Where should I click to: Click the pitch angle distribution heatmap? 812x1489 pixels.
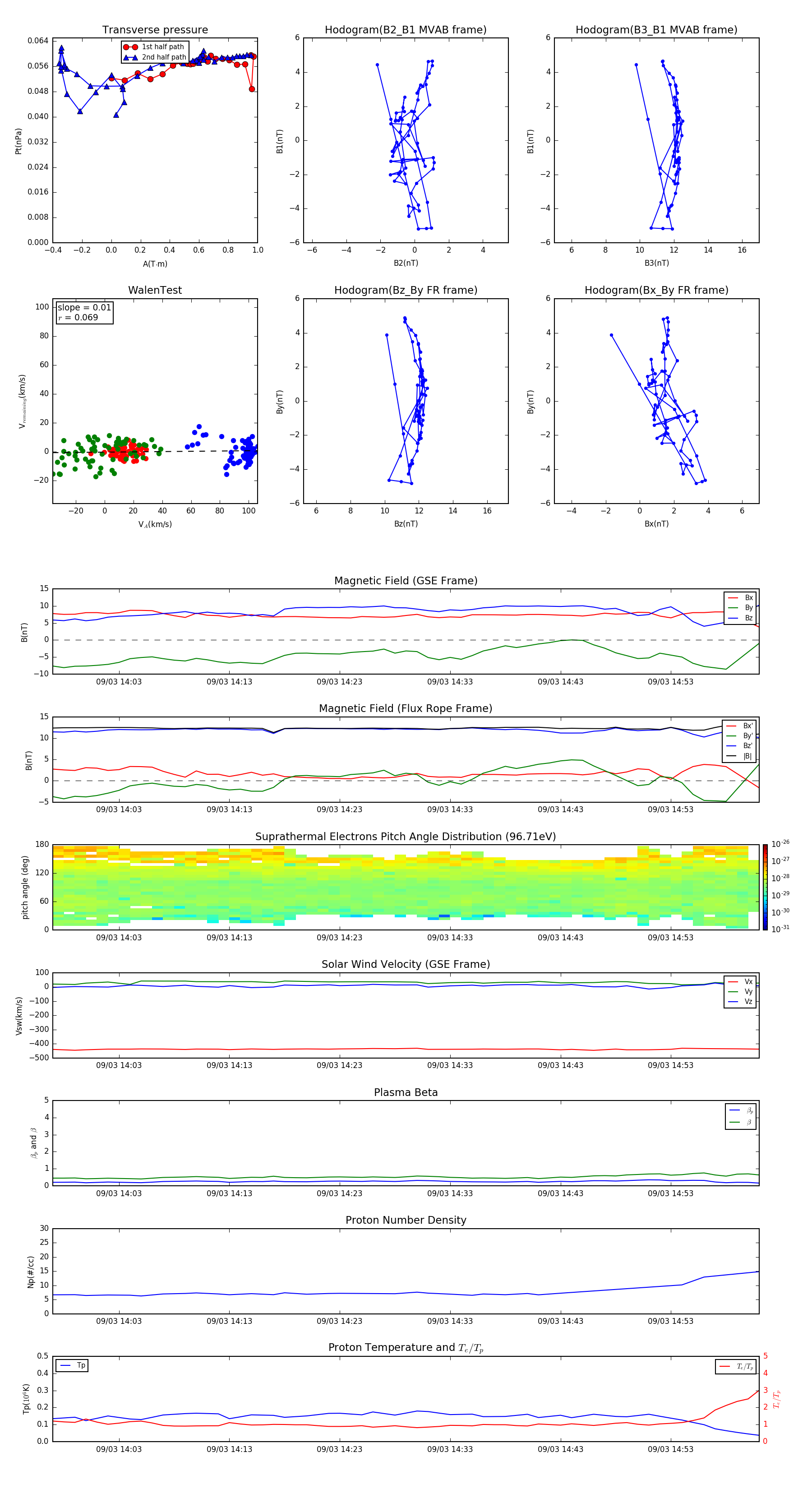pyautogui.click(x=406, y=887)
